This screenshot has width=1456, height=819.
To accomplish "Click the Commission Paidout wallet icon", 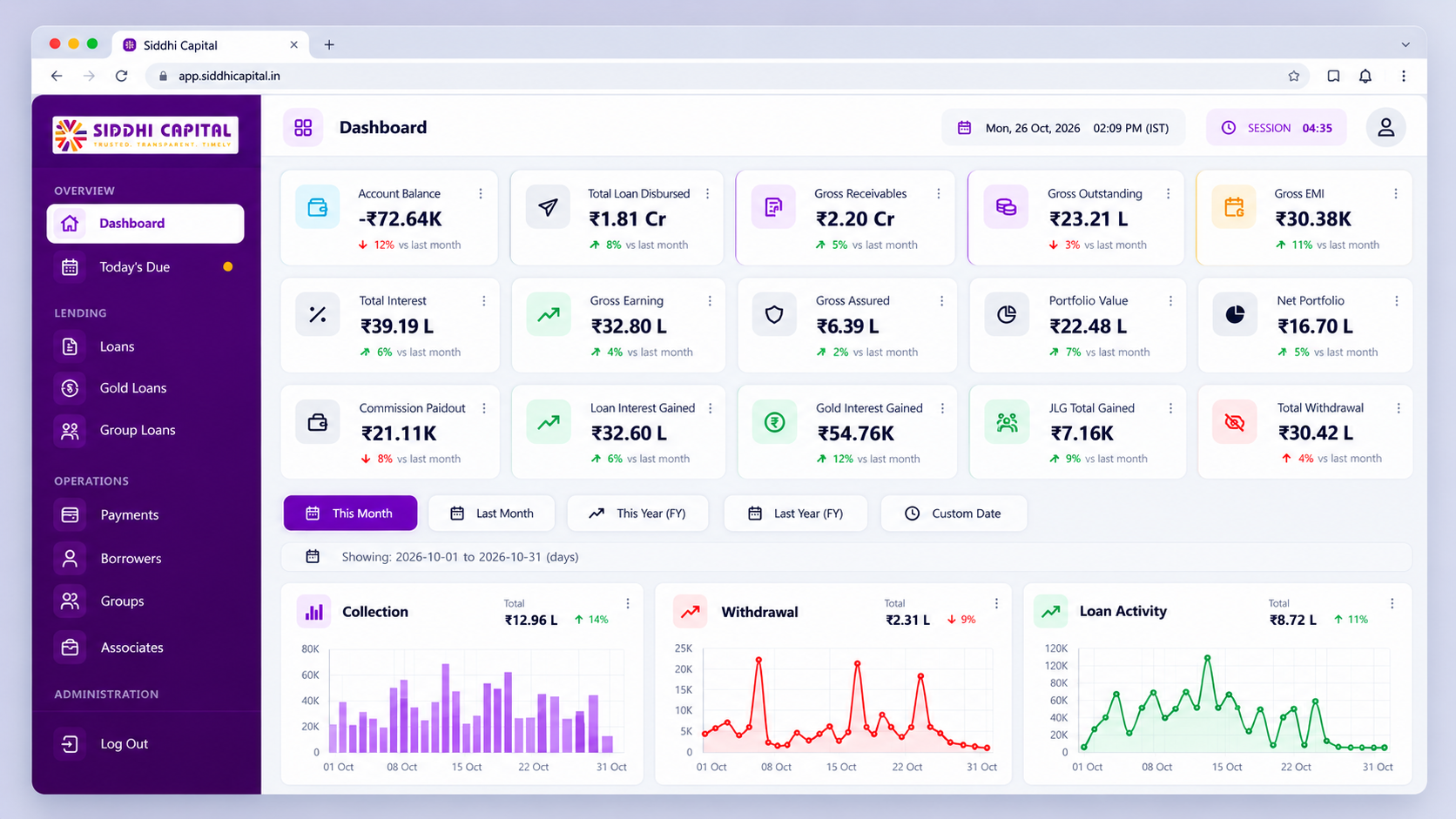I will (x=318, y=422).
